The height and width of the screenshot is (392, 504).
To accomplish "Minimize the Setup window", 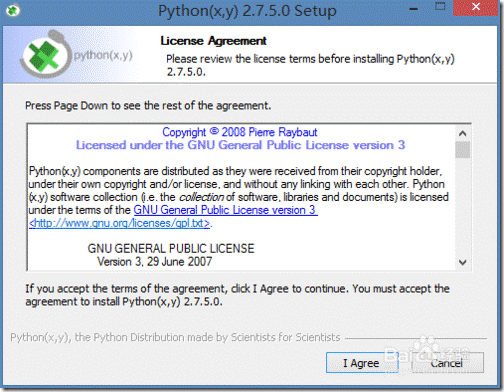I will (x=414, y=9).
